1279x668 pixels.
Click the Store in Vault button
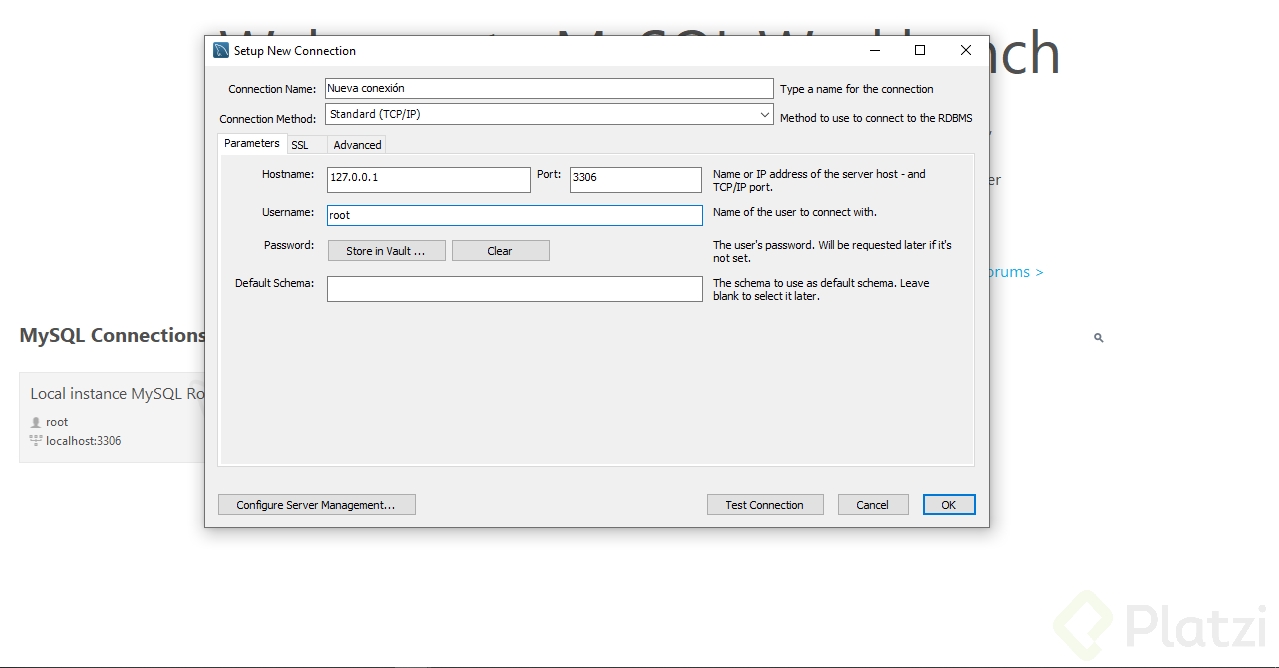tap(386, 251)
